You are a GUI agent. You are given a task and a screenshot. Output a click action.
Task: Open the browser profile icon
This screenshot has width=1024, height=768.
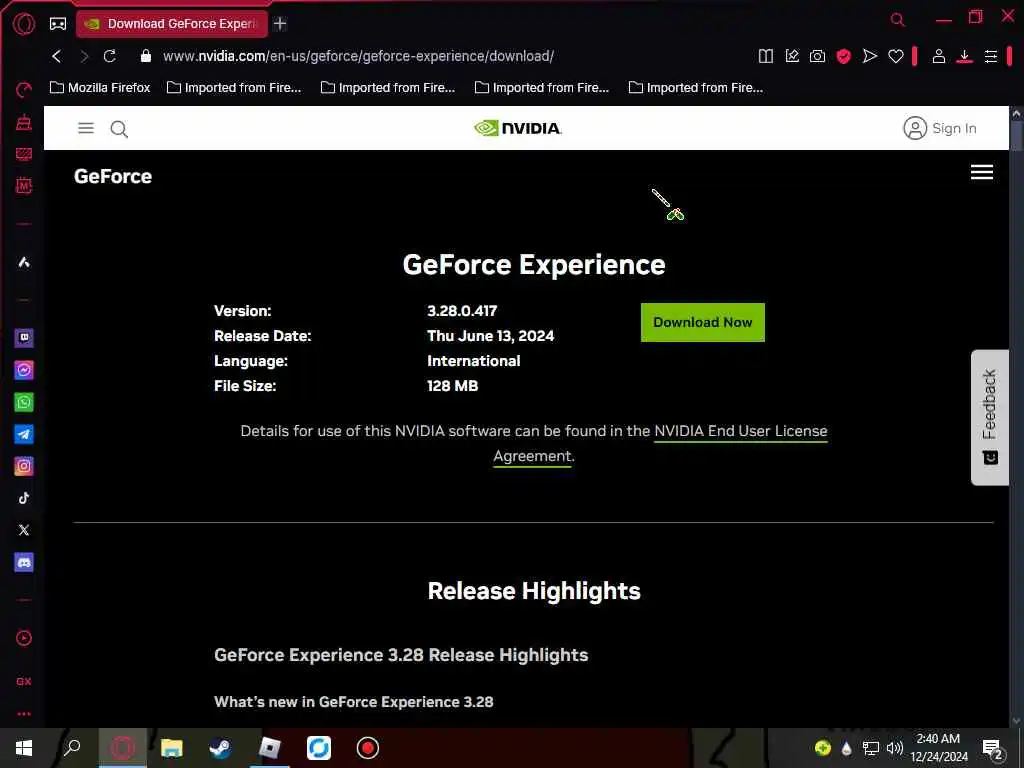(938, 56)
